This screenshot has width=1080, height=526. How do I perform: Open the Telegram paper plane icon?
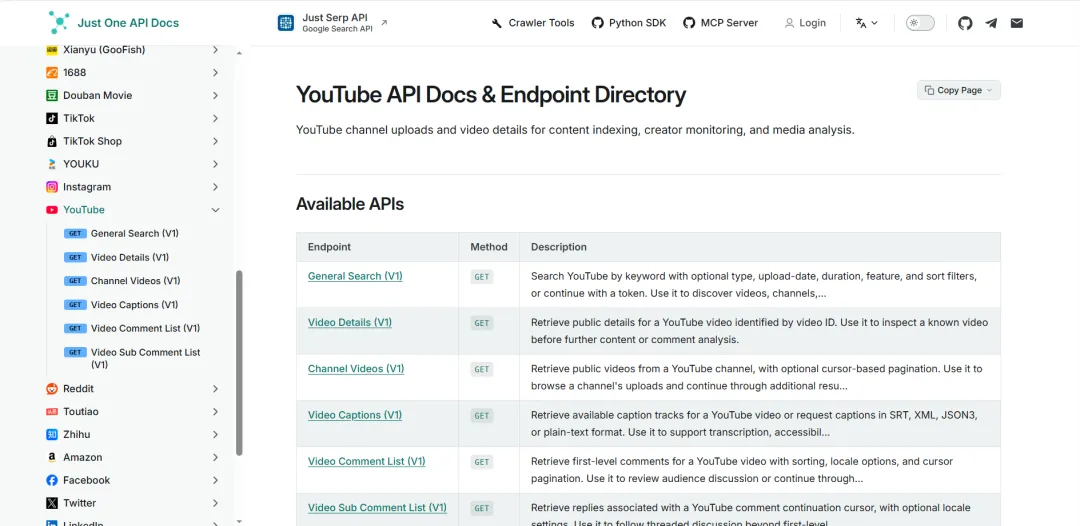[x=990, y=23]
